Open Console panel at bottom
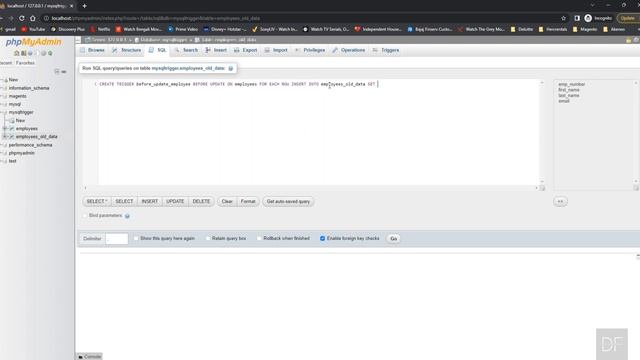 point(89,356)
